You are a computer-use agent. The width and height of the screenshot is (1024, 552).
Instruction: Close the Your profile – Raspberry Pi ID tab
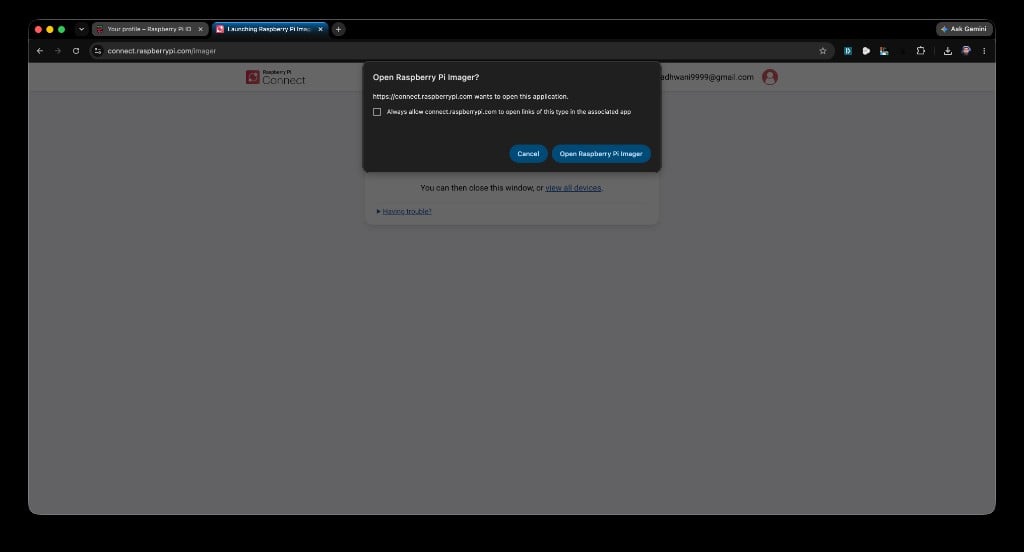(200, 29)
